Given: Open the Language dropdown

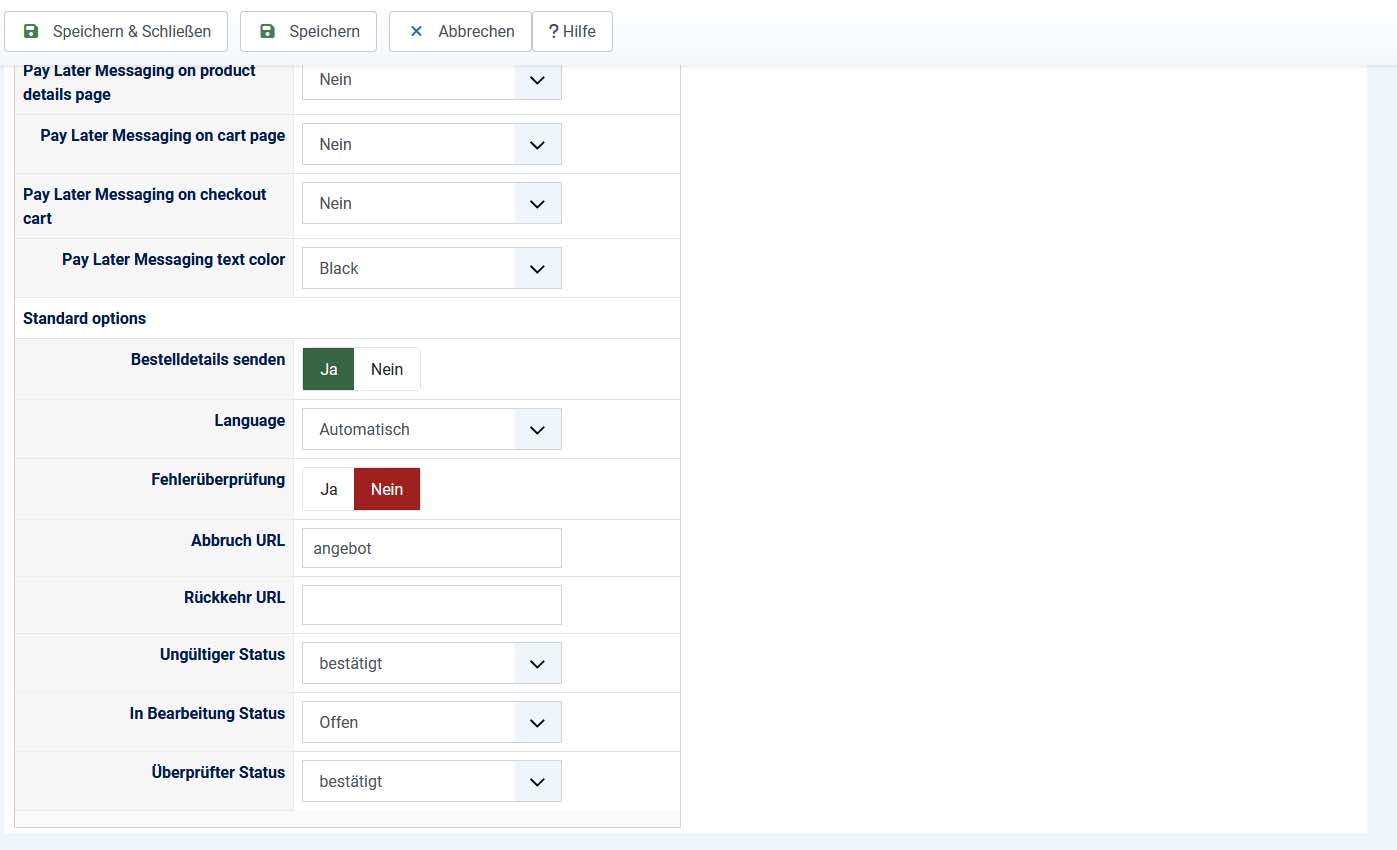Looking at the screenshot, I should [x=431, y=429].
